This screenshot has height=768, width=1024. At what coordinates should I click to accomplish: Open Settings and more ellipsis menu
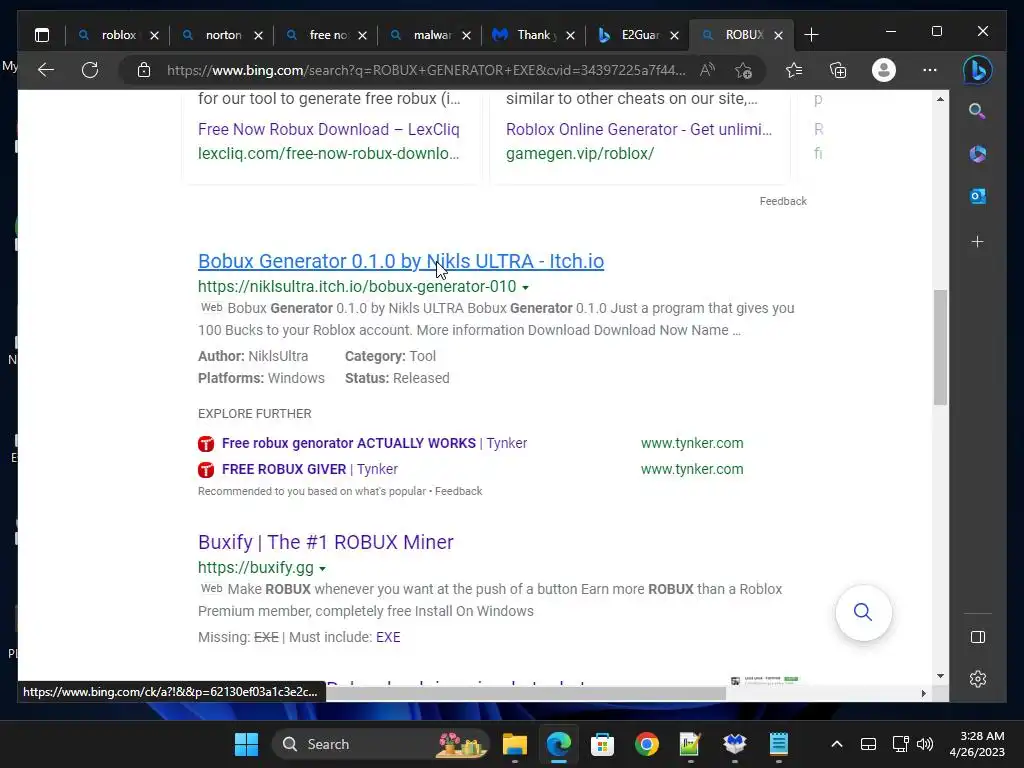(x=930, y=70)
